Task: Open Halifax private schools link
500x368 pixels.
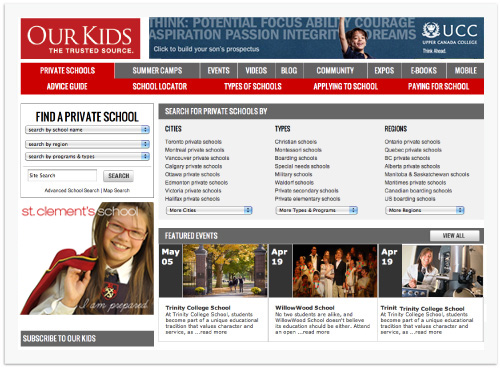Action: 192,199
